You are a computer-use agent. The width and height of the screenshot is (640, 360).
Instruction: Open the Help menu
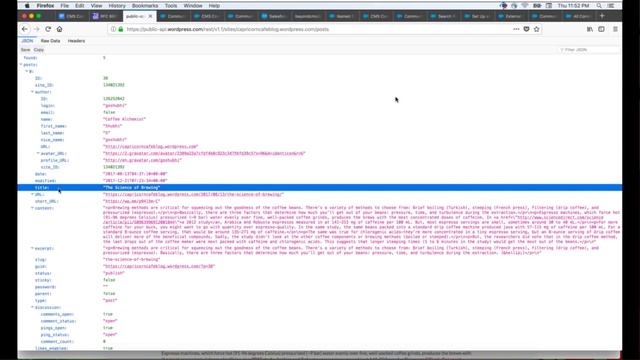(x=214, y=6)
